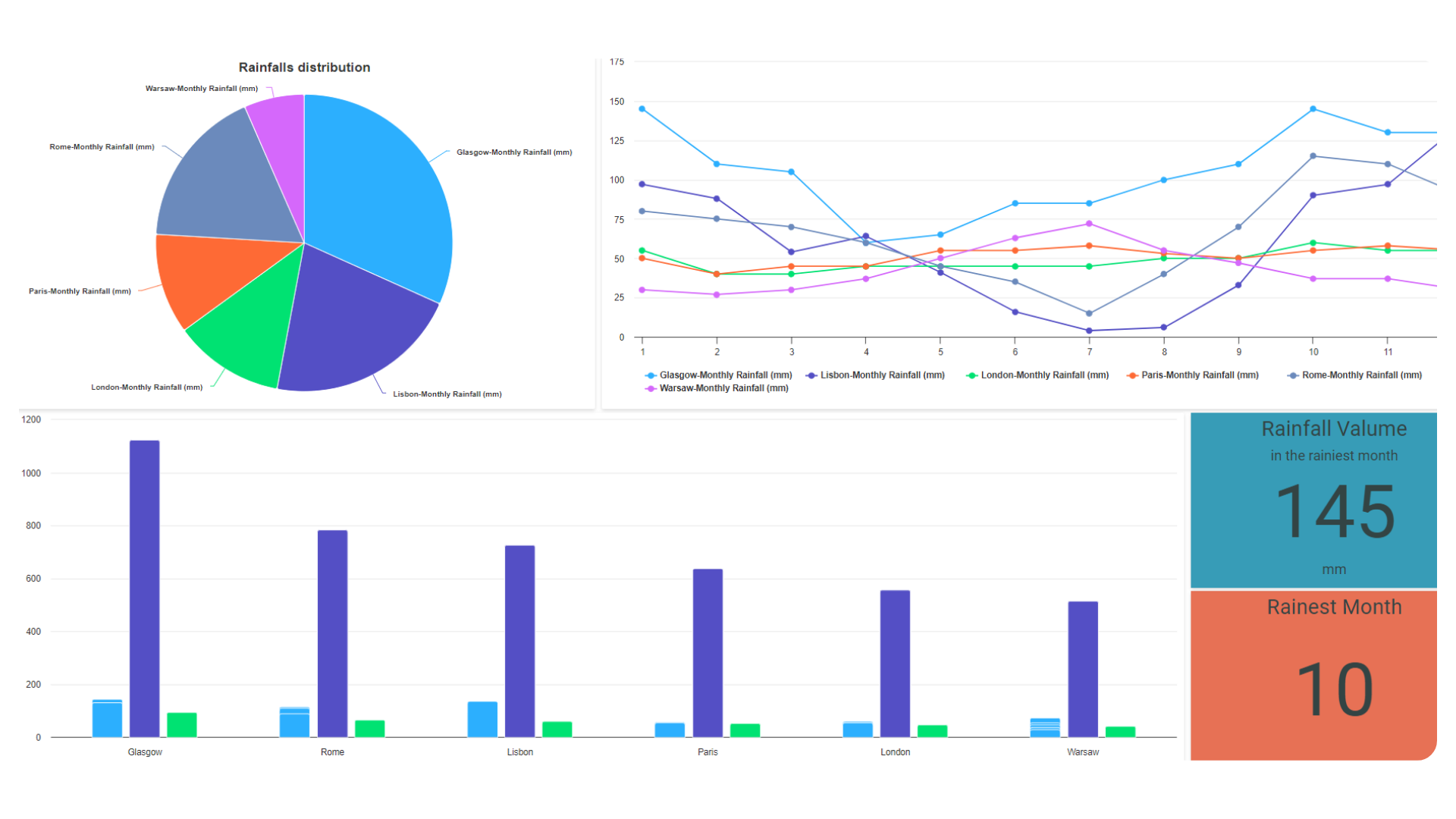Click the Lisbon-Monthly Rainfall pie label
This screenshot has height=819, width=1456.
point(447,394)
